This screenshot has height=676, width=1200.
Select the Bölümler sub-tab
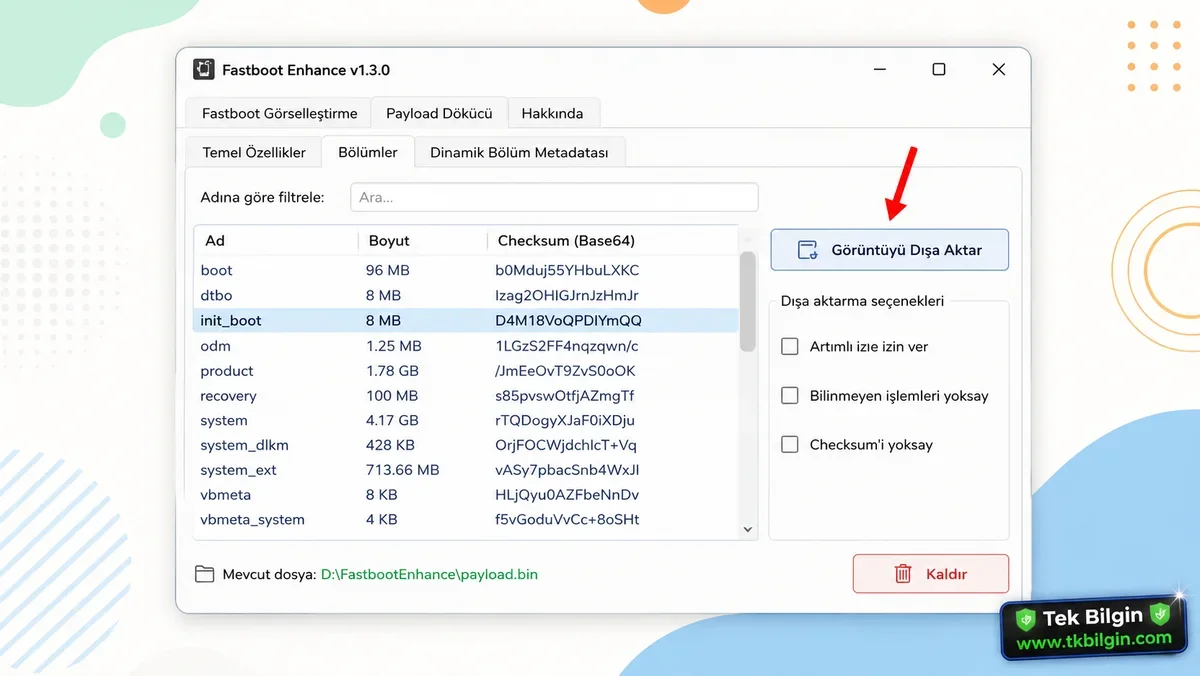pyautogui.click(x=368, y=152)
